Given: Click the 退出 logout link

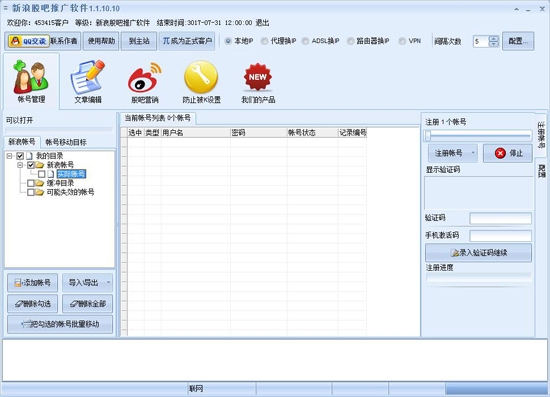Looking at the screenshot, I should click(262, 23).
